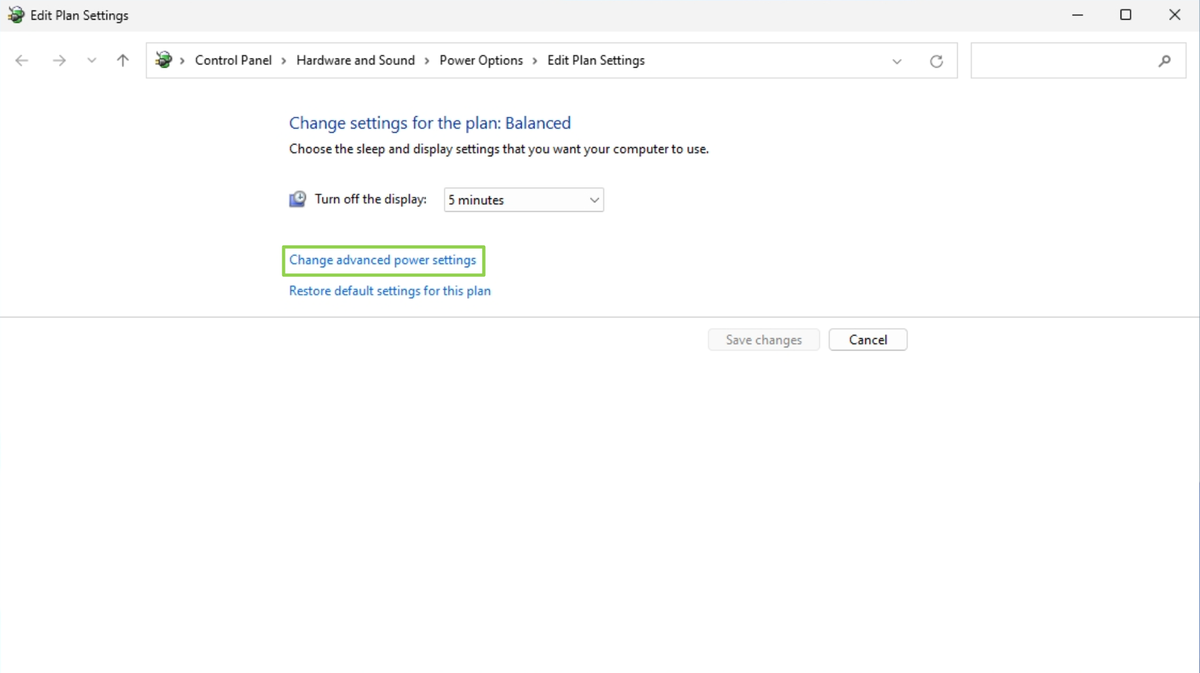Open the address bar recent locations dropdown

pyautogui.click(x=897, y=61)
